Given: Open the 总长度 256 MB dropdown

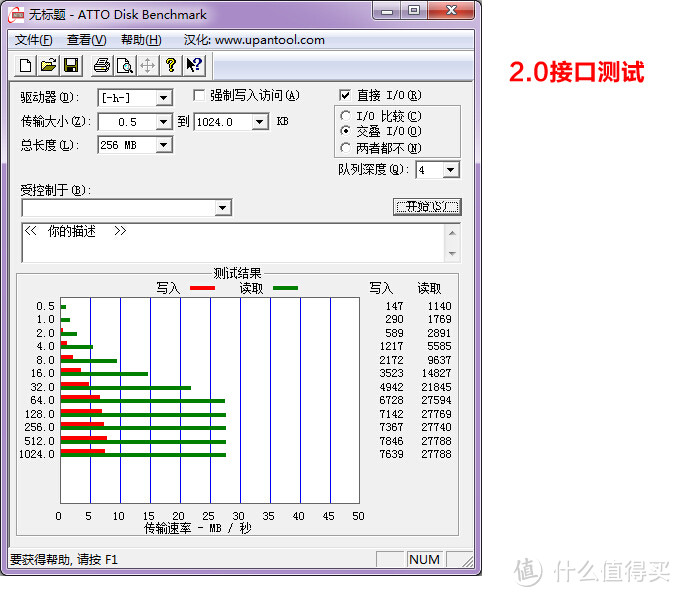Looking at the screenshot, I should 163,145.
